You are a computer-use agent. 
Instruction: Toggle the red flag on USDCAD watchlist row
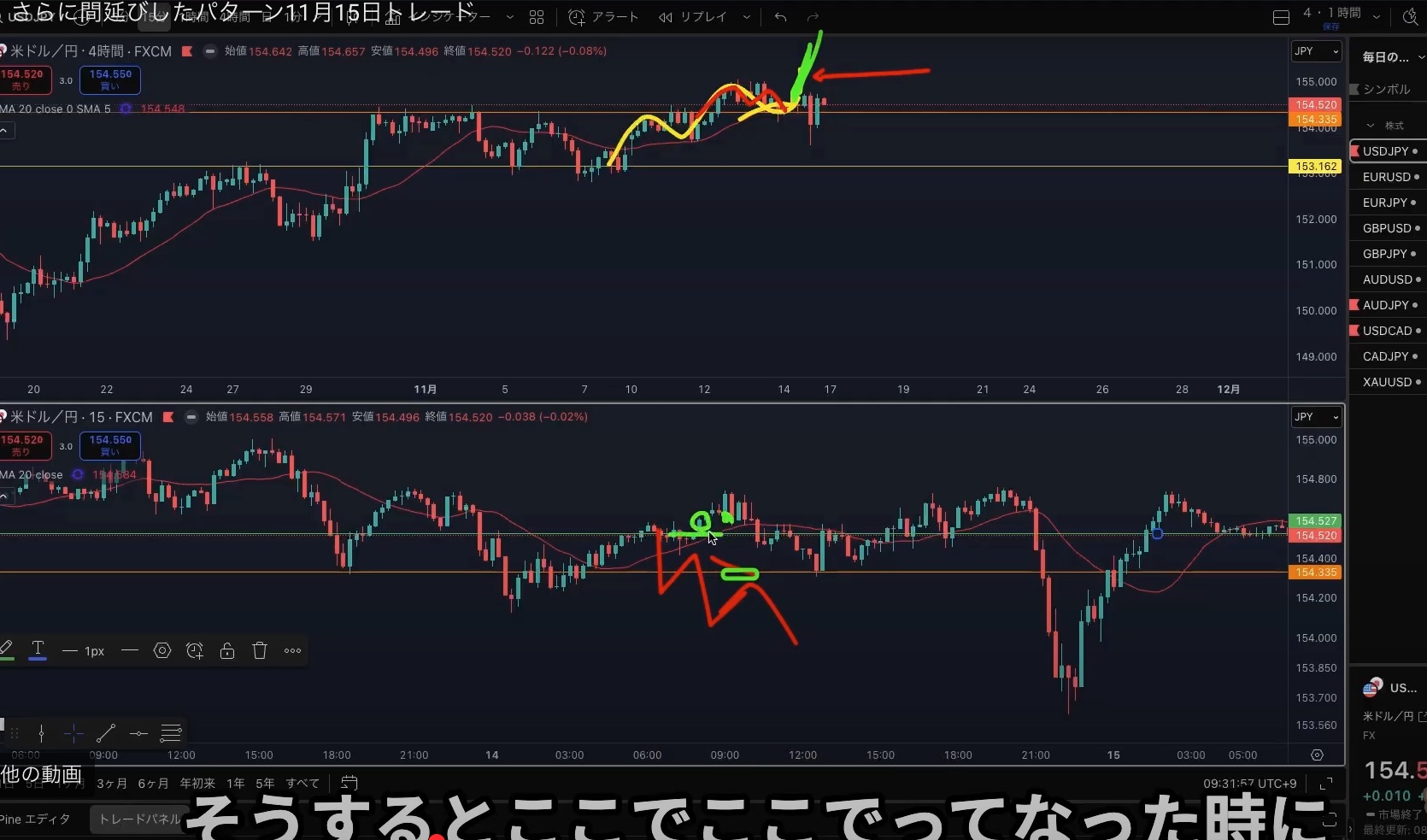tap(1354, 331)
